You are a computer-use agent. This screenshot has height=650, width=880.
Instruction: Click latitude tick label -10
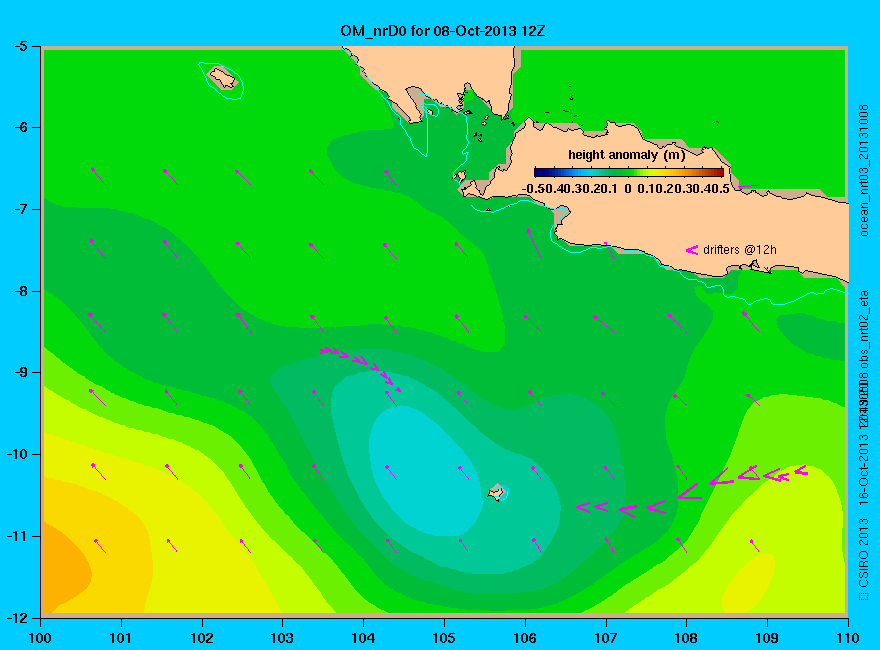[16, 454]
